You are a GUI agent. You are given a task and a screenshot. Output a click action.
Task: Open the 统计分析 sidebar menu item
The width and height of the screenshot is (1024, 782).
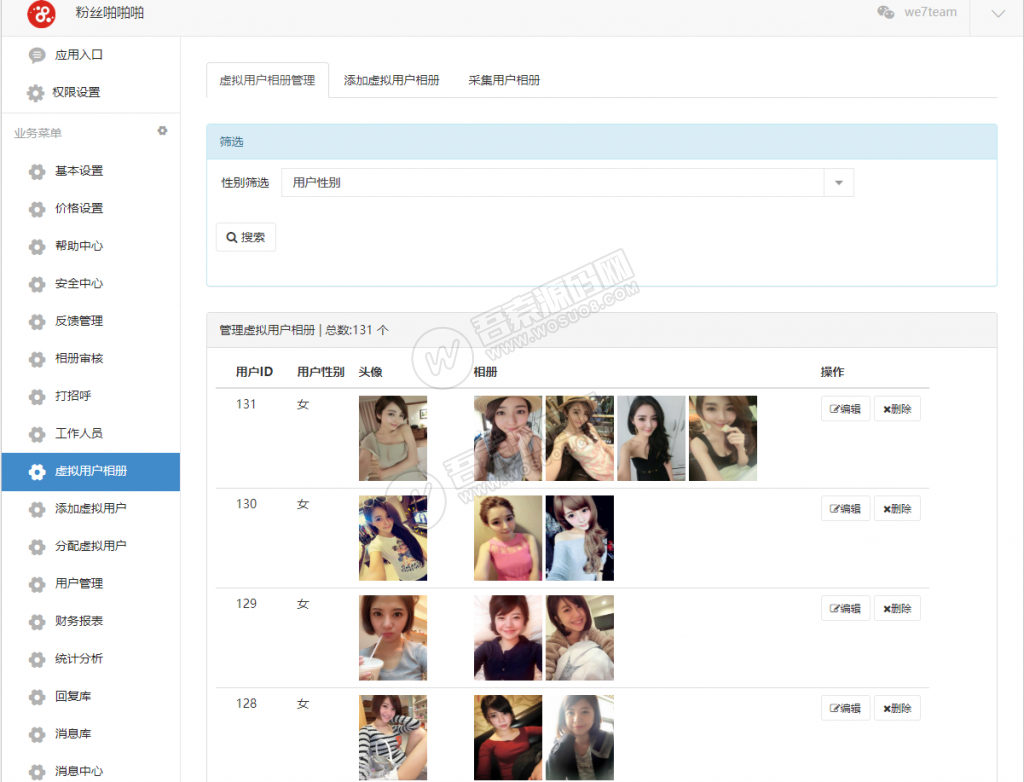pyautogui.click(x=79, y=659)
